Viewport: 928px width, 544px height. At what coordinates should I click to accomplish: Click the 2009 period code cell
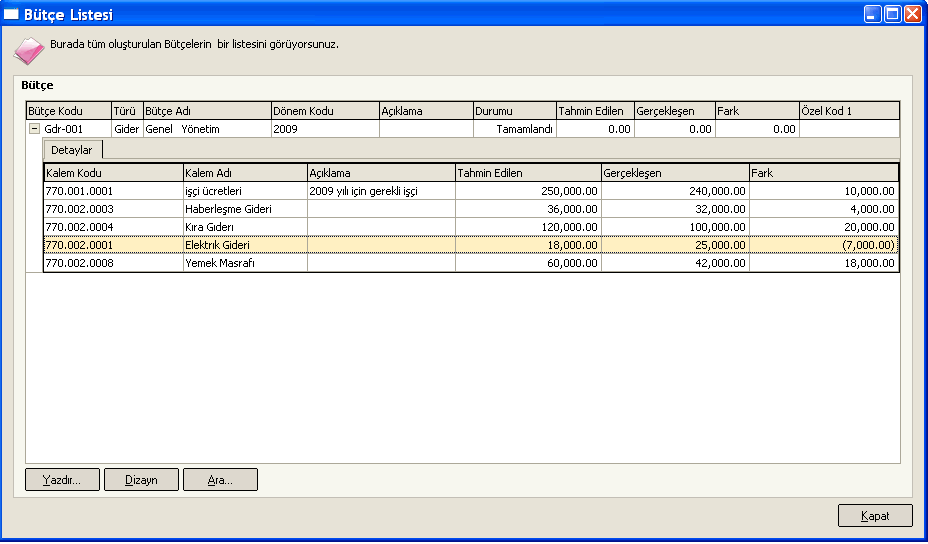325,129
